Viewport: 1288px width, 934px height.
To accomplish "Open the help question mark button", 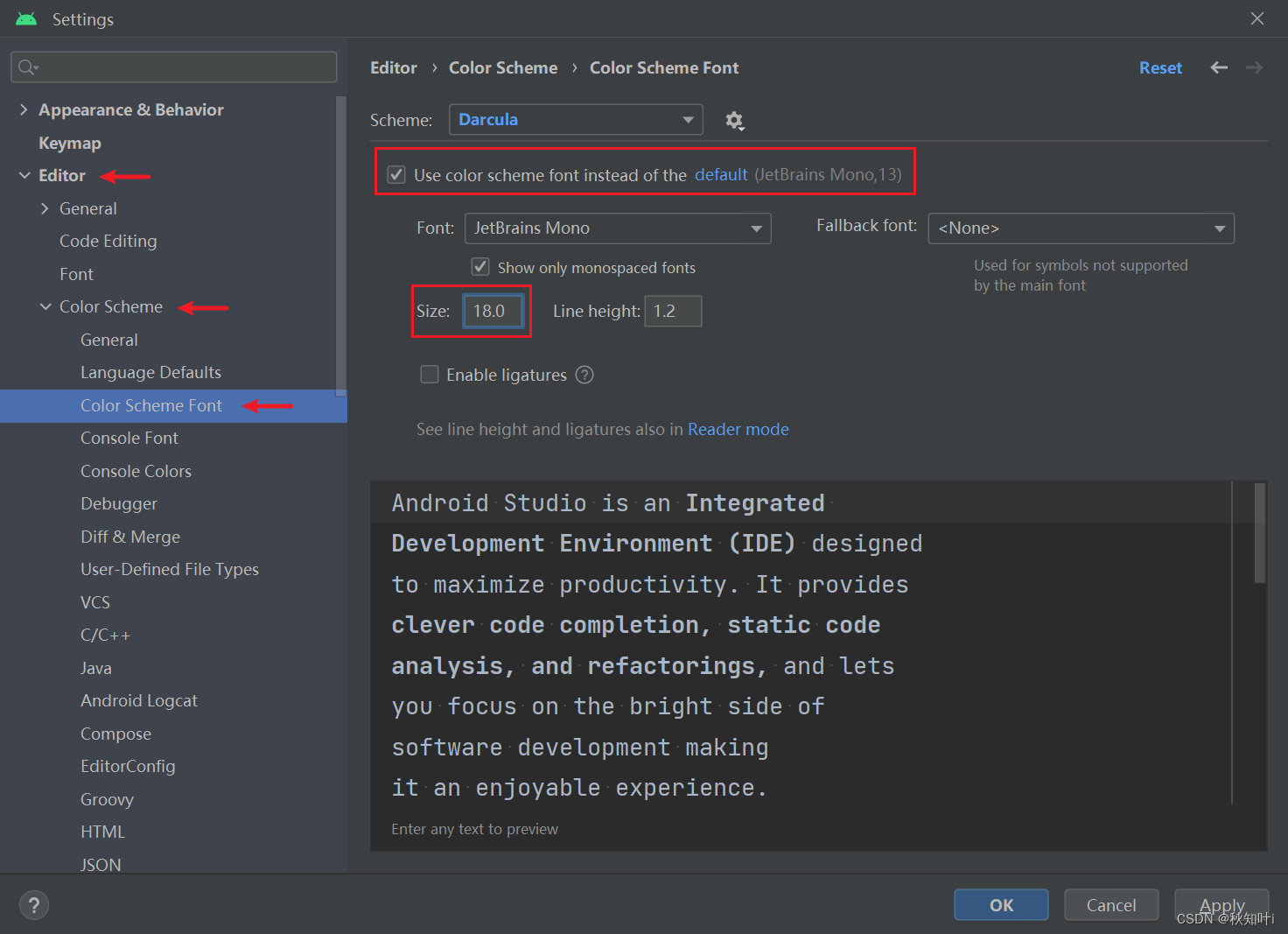I will (34, 905).
